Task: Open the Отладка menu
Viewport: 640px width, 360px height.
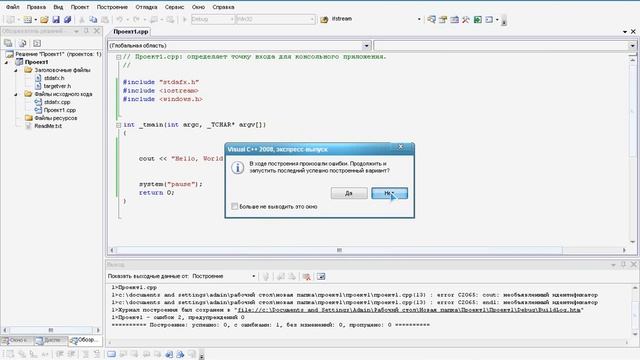Action: coord(146,7)
